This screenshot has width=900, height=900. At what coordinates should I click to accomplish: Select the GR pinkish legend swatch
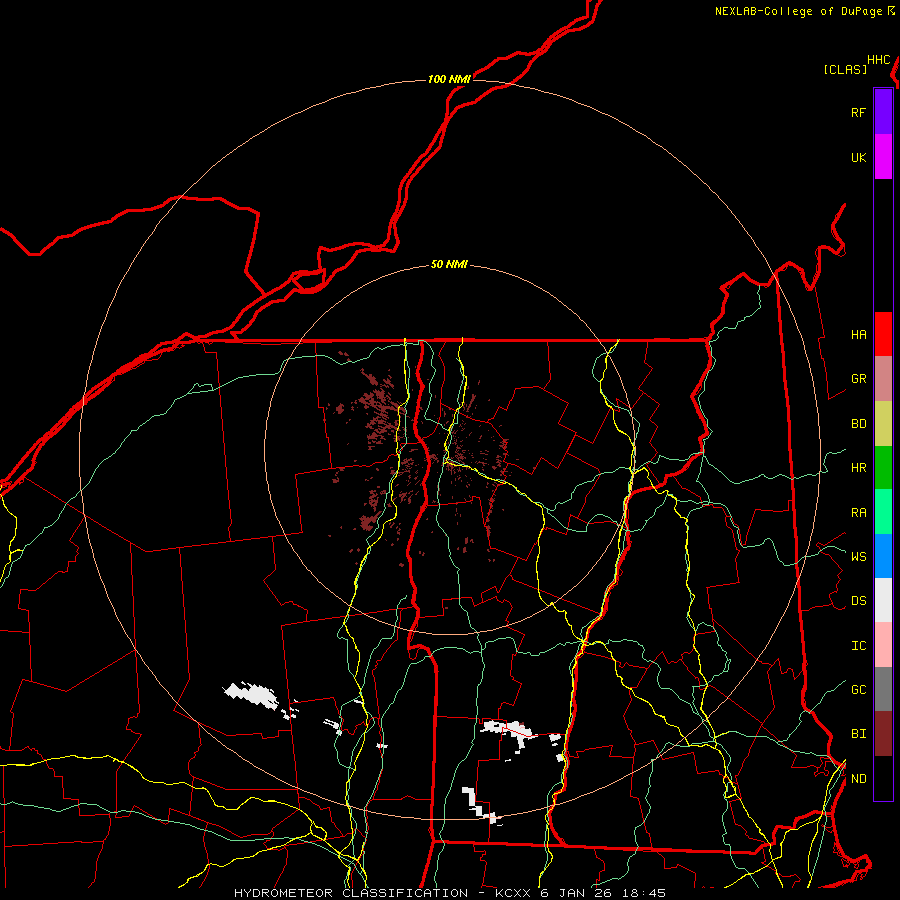(x=883, y=378)
